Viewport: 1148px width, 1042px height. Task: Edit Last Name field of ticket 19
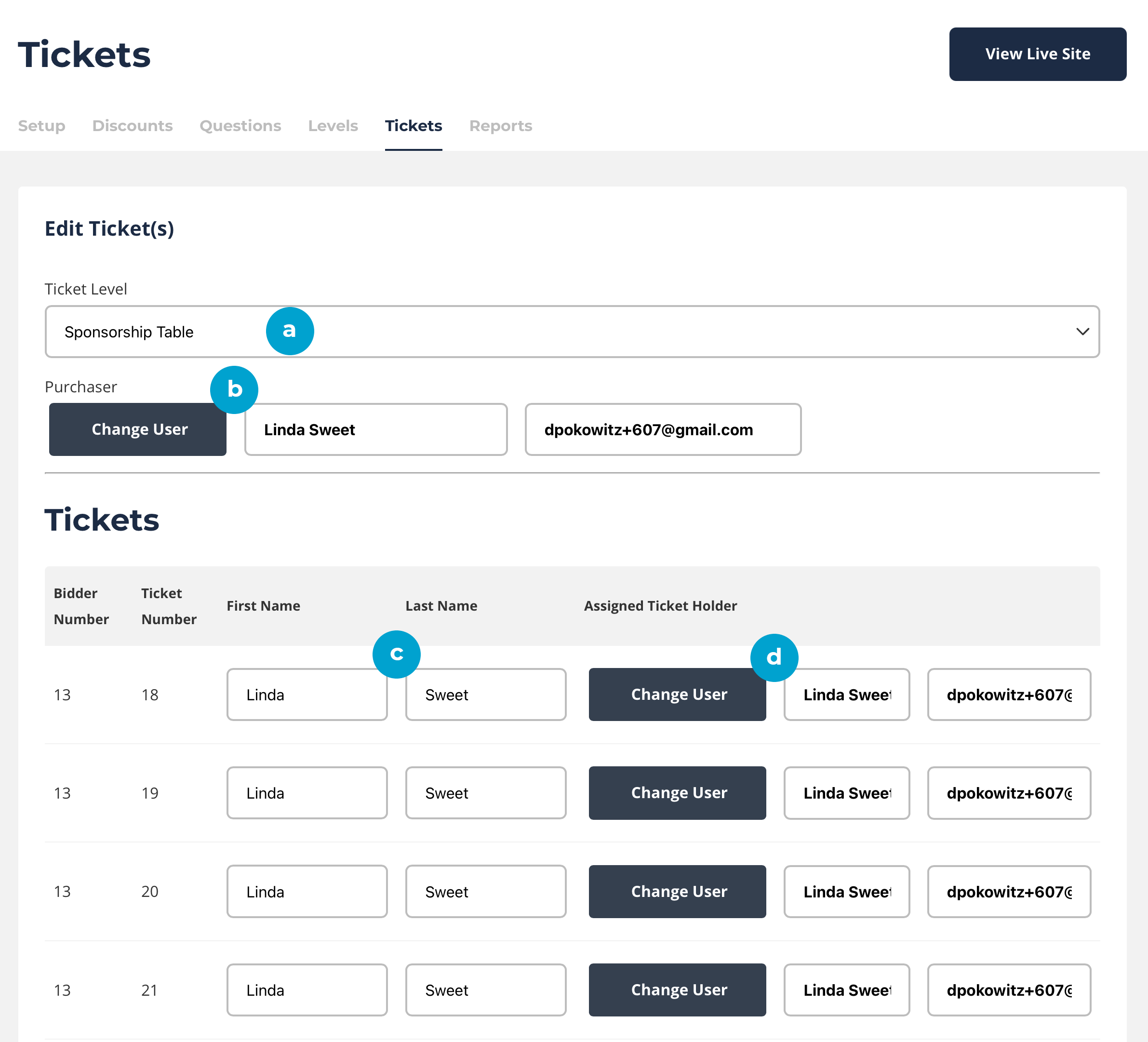[x=485, y=793]
